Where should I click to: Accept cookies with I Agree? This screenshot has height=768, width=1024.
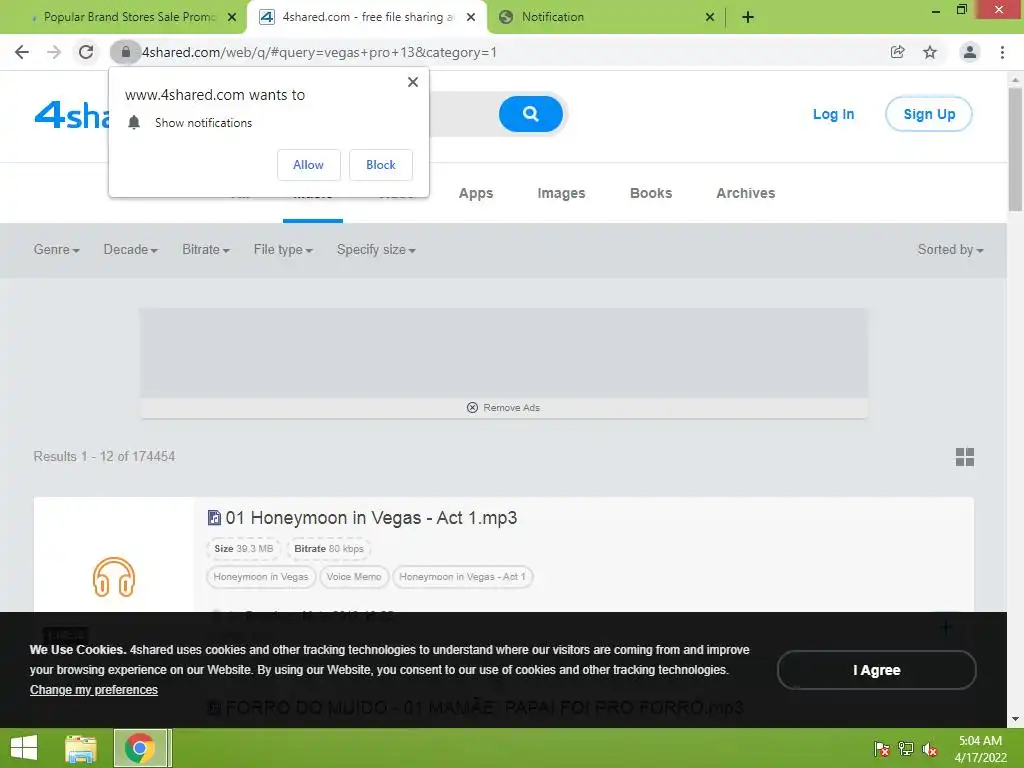tap(876, 670)
